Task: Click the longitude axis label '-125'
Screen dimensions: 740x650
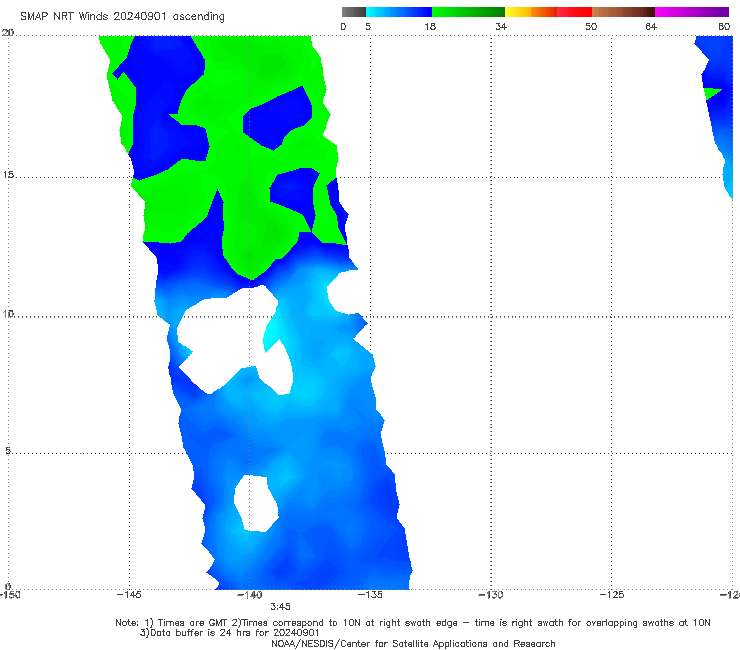Action: point(612,595)
